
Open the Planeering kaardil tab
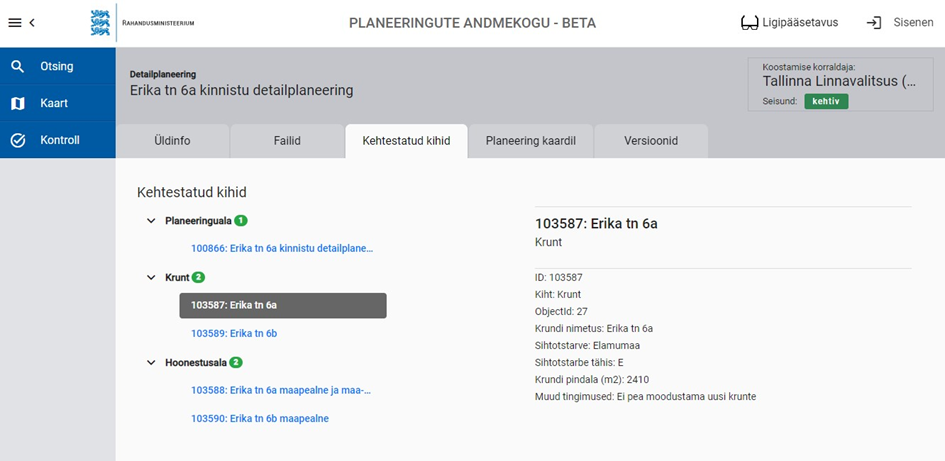pyautogui.click(x=531, y=141)
